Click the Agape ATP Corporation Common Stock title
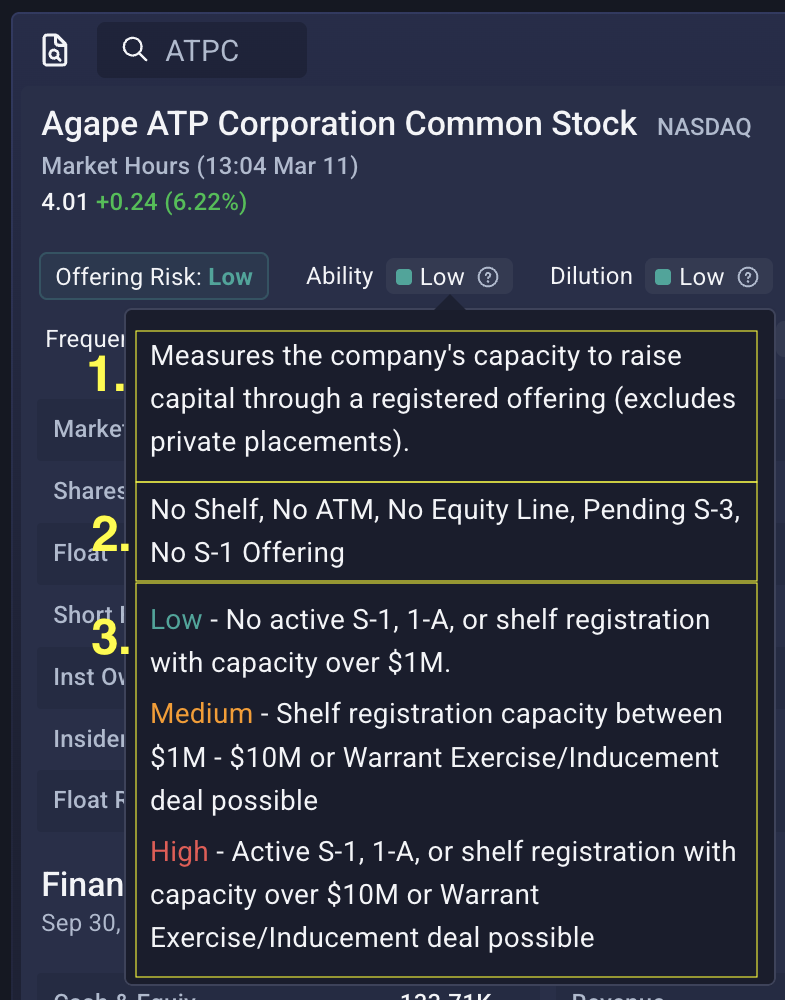785x1000 pixels. pyautogui.click(x=339, y=124)
